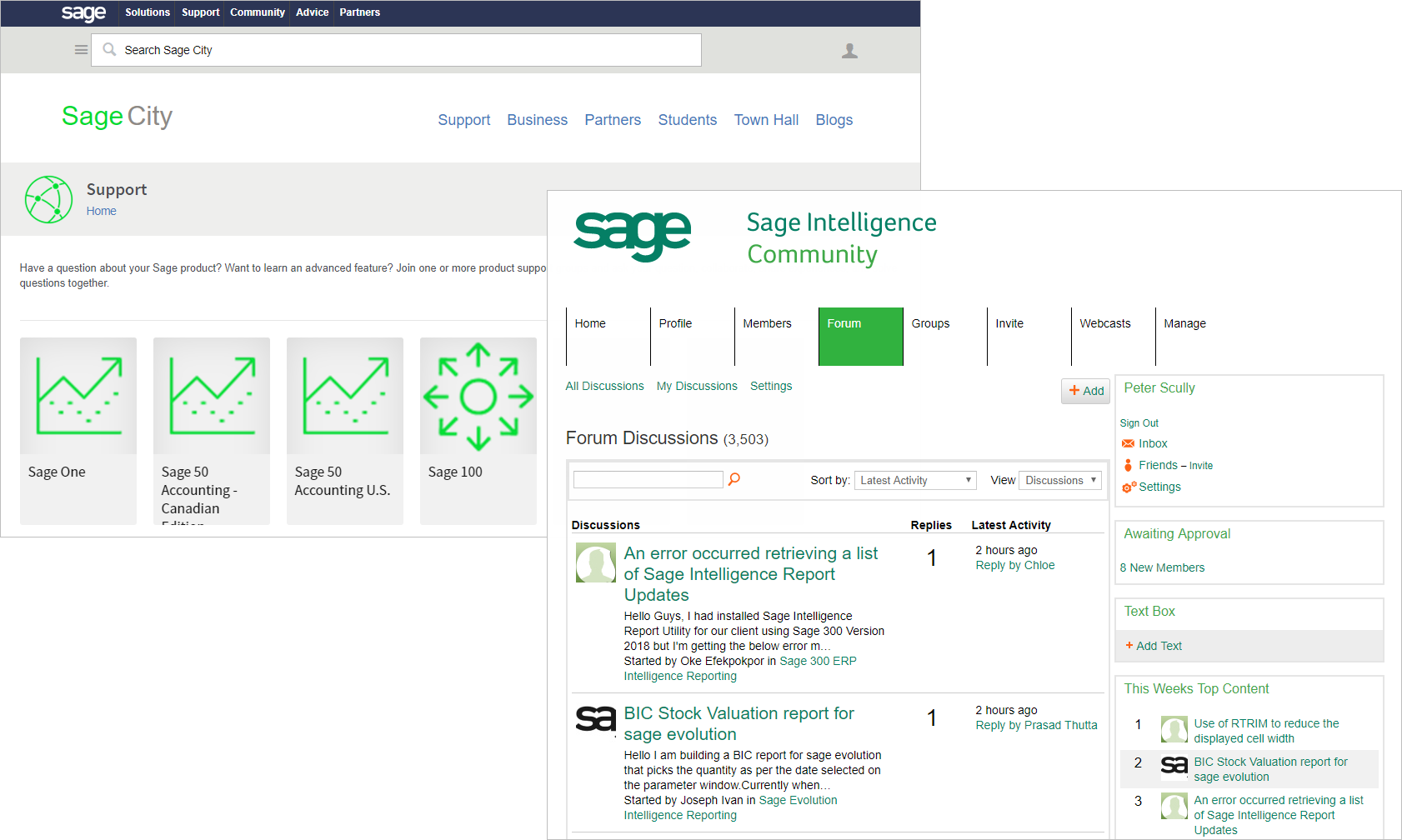The width and height of the screenshot is (1402, 840).
Task: Open Inbox envelope icon
Action: [x=1128, y=443]
